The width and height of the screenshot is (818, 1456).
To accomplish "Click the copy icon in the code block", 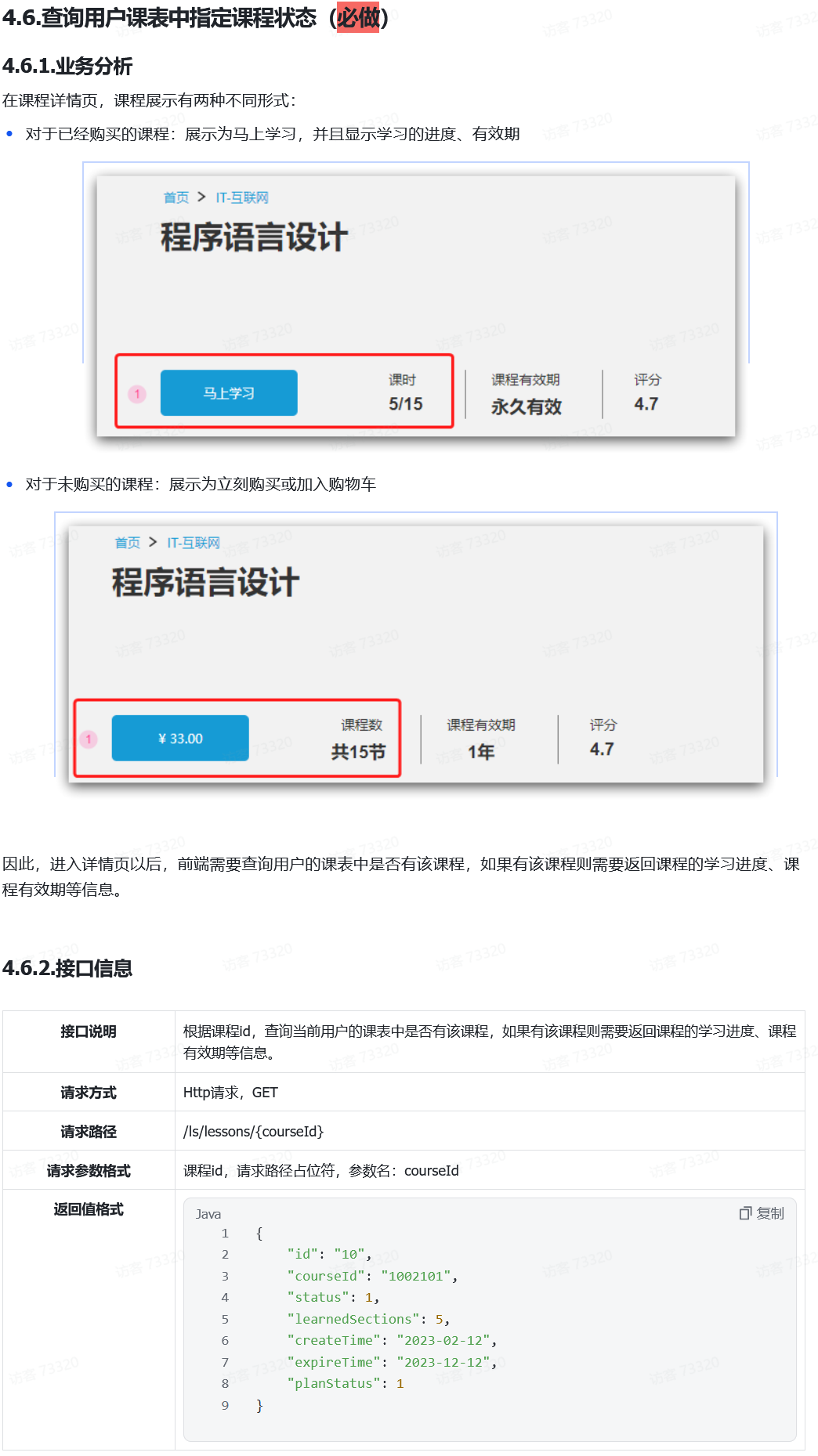I will tap(745, 1213).
